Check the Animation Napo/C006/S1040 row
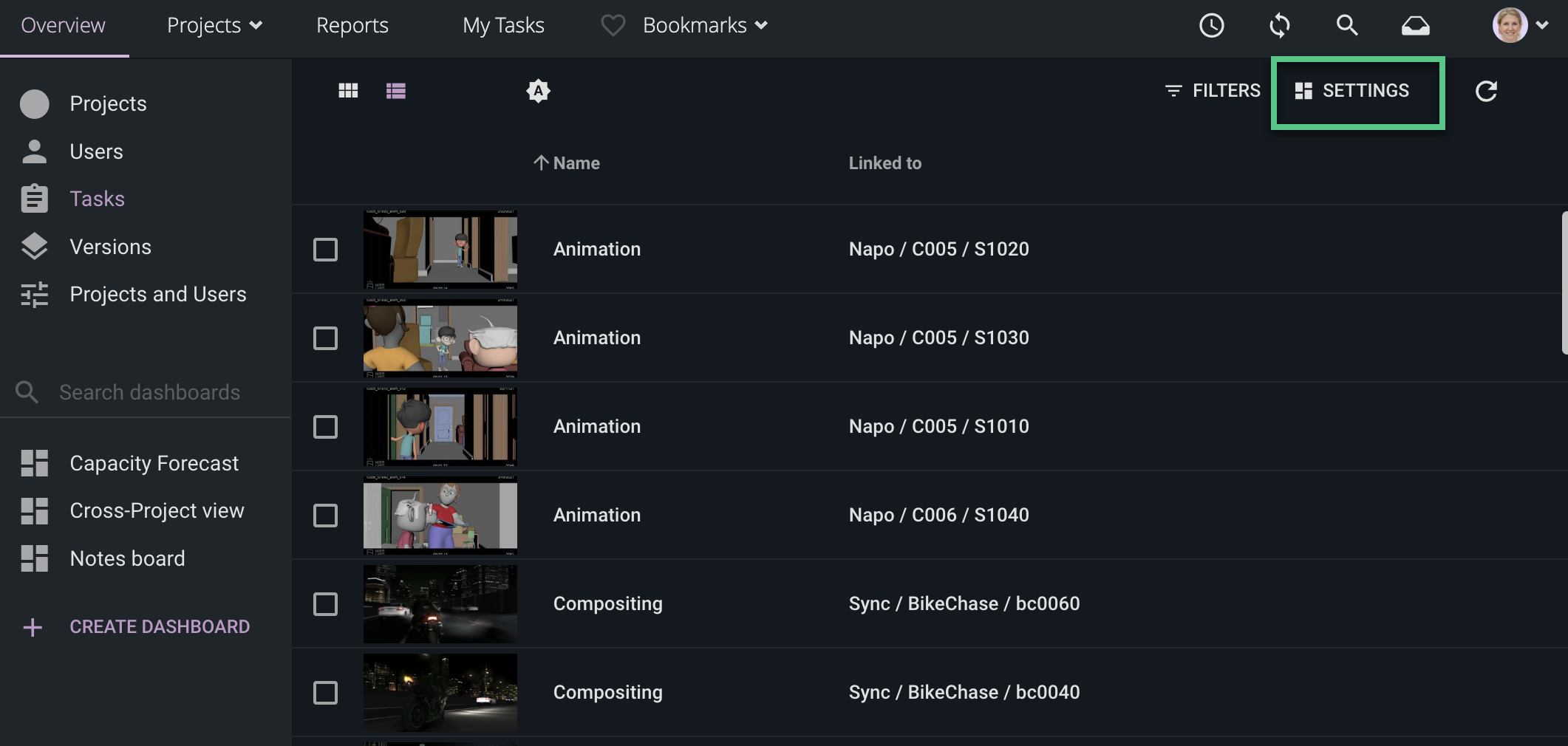1568x746 pixels. click(x=325, y=516)
